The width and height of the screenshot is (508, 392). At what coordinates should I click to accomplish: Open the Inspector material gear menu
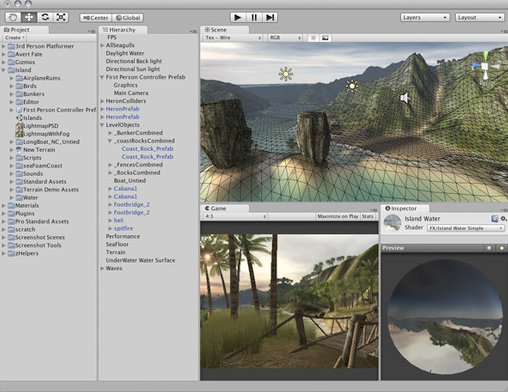click(503, 219)
